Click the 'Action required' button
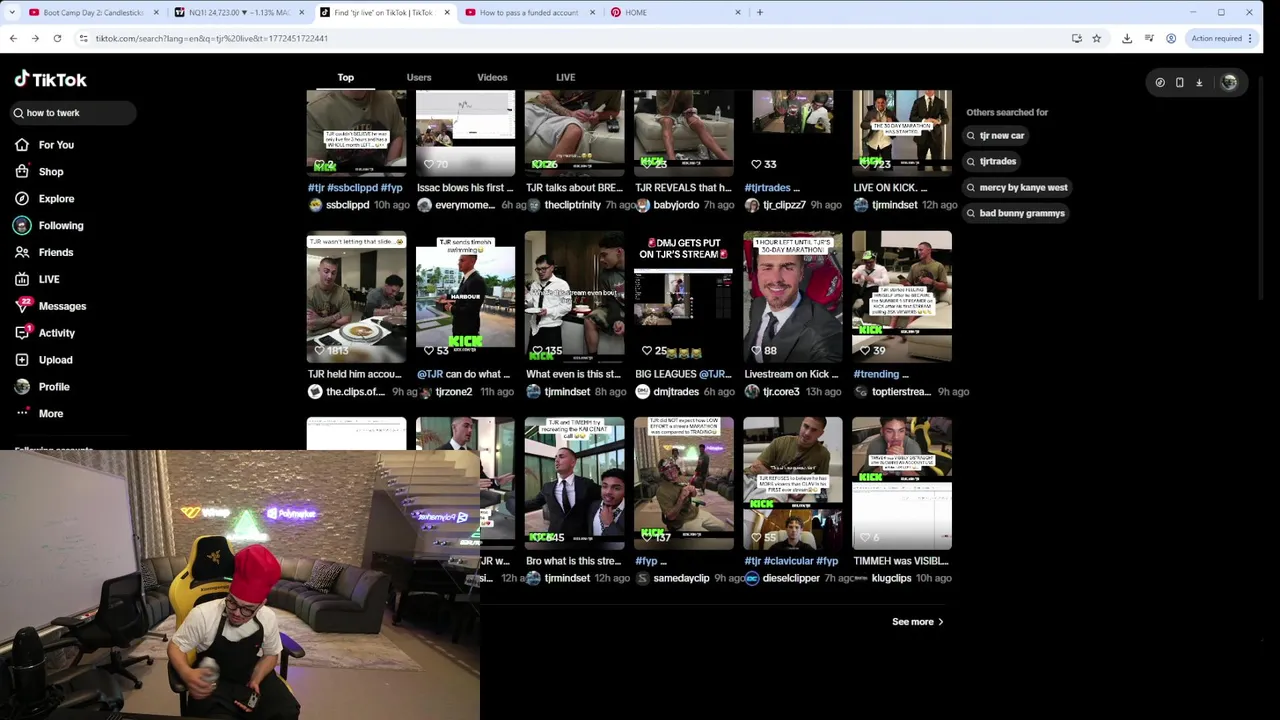This screenshot has height=720, width=1280. pyautogui.click(x=1221, y=38)
